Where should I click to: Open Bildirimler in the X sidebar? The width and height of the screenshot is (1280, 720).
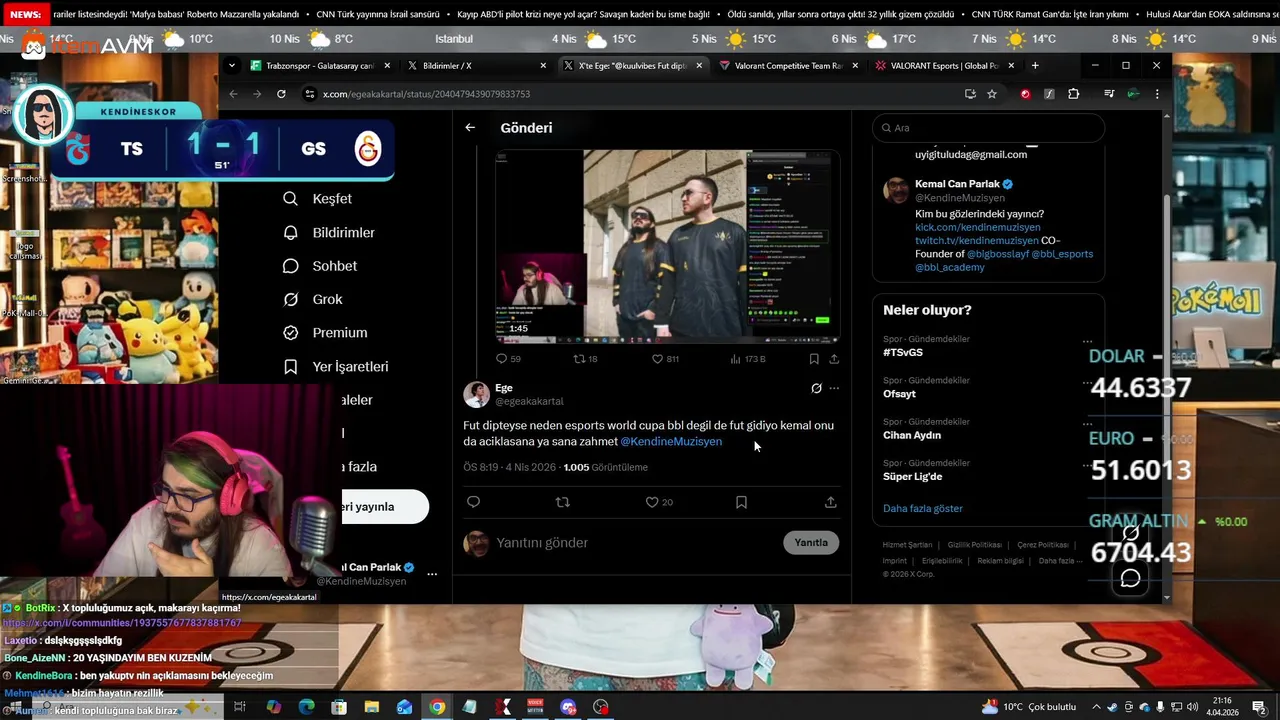329,233
